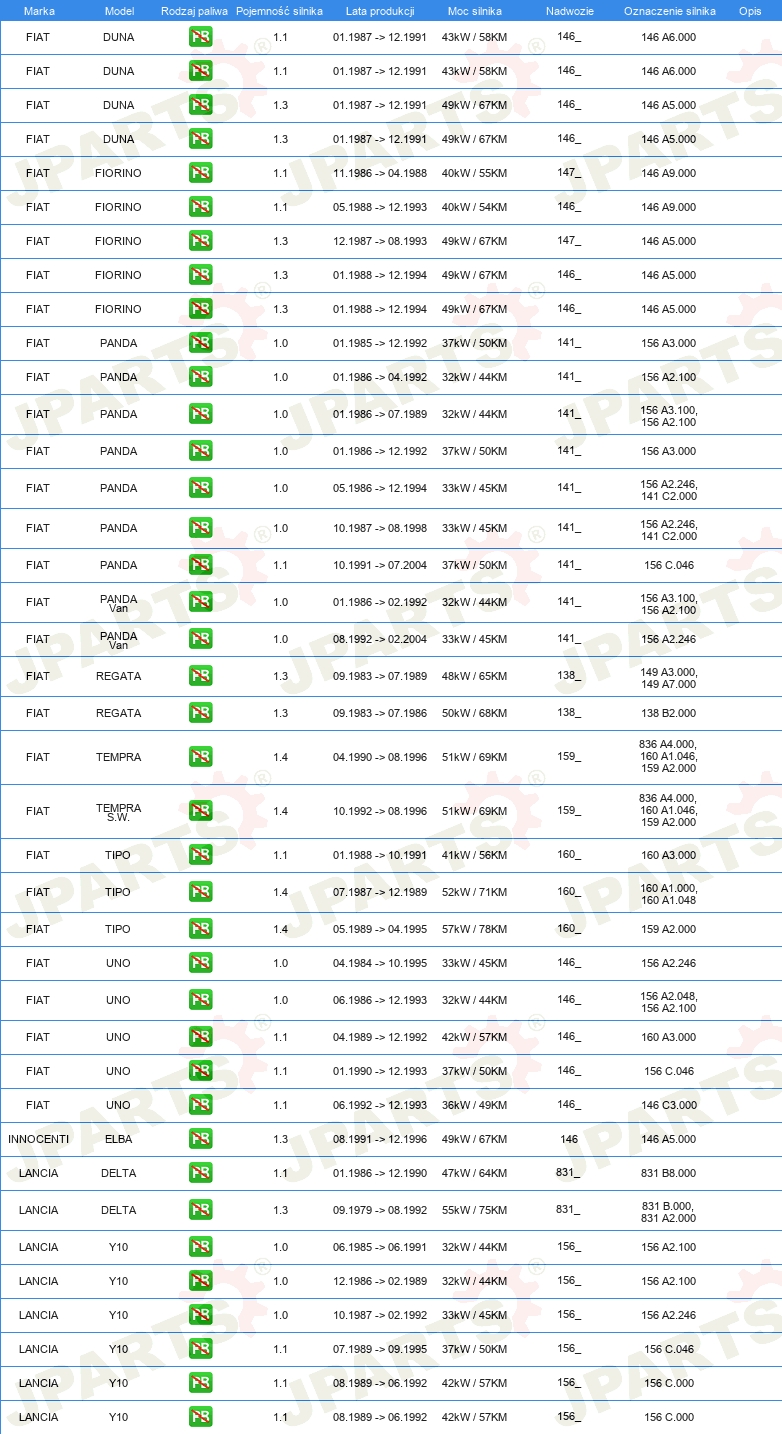The height and width of the screenshot is (1434, 782).
Task: Click engine code 160 A3.000 in TIPO row
Action: (x=669, y=855)
